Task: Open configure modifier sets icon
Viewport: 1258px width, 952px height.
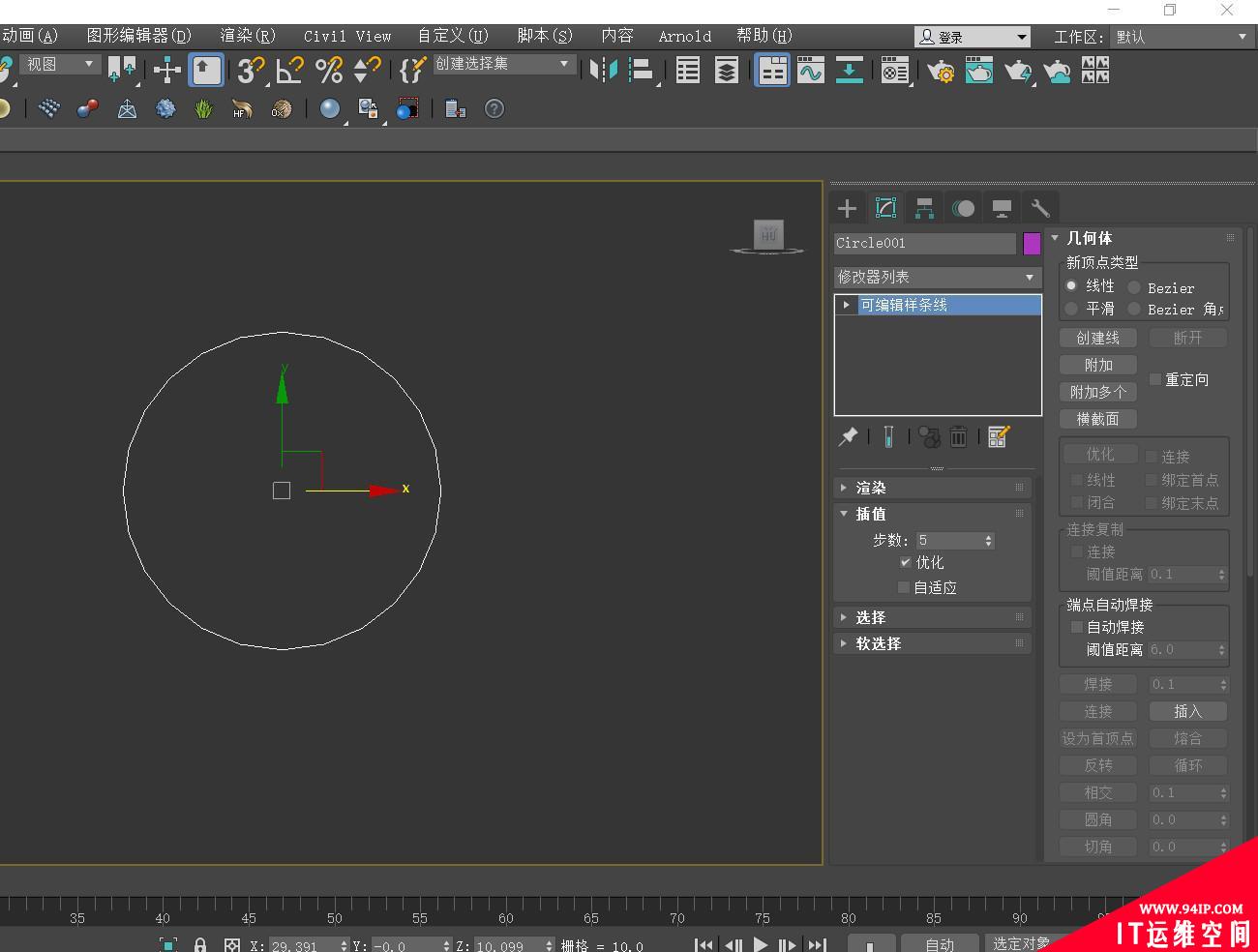Action: point(999,437)
